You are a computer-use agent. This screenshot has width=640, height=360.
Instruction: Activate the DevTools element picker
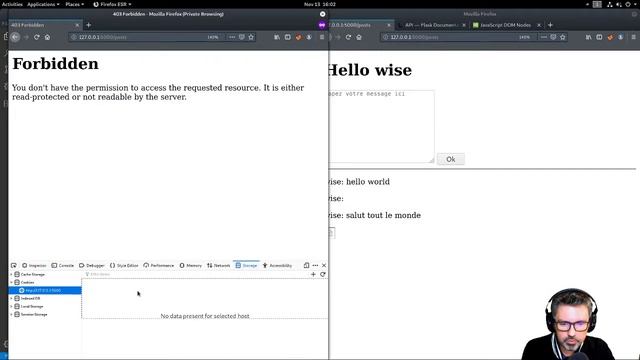14,265
